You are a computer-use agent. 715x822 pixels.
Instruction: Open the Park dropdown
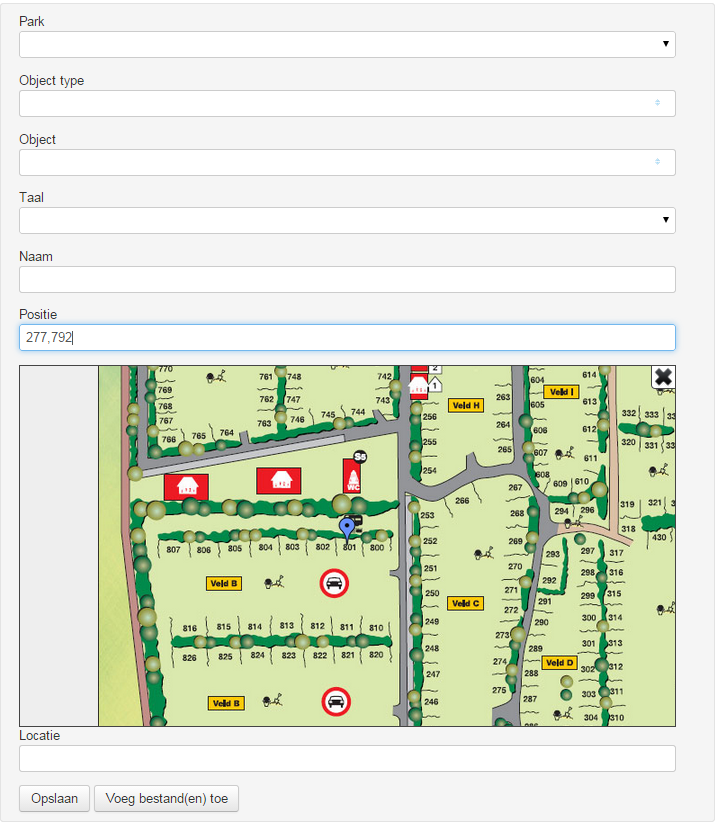[347, 44]
